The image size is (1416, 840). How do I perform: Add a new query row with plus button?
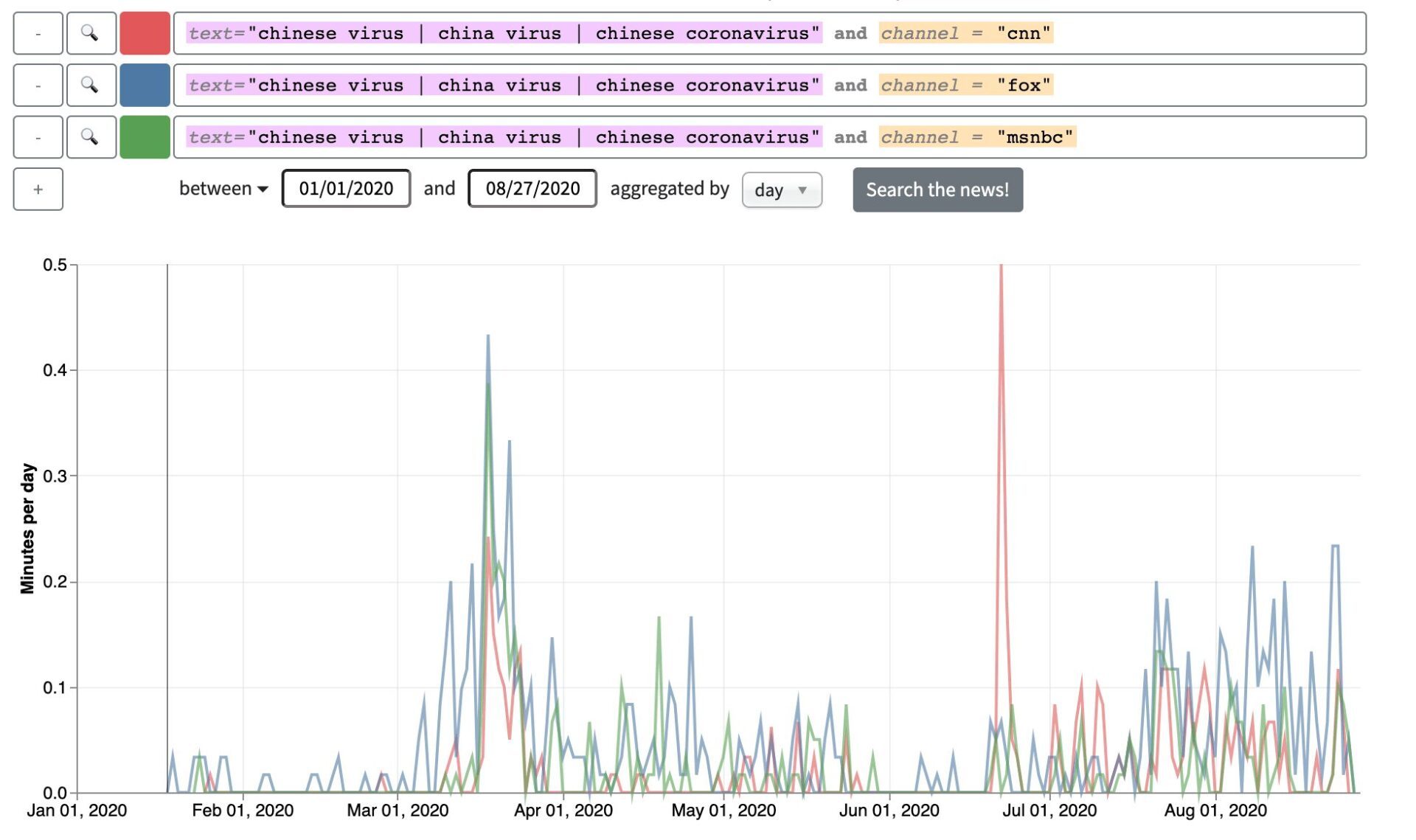point(38,189)
